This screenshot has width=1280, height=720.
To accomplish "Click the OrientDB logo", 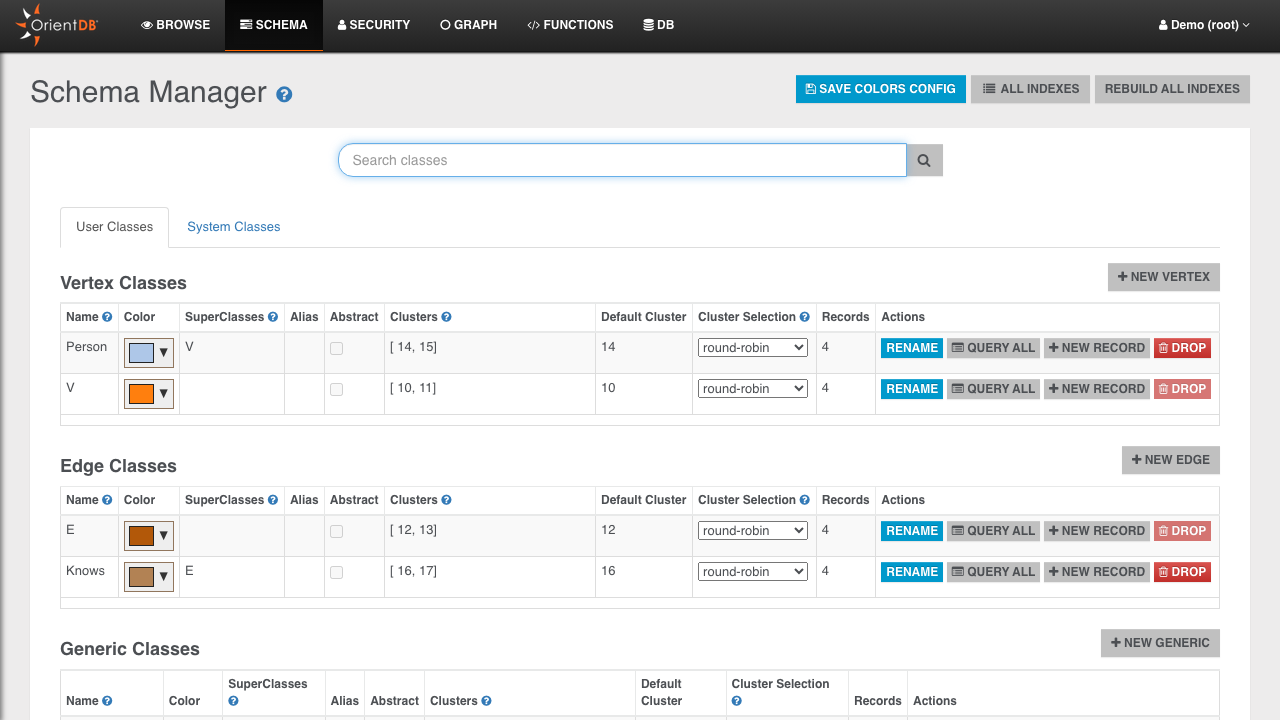I will 59,25.
